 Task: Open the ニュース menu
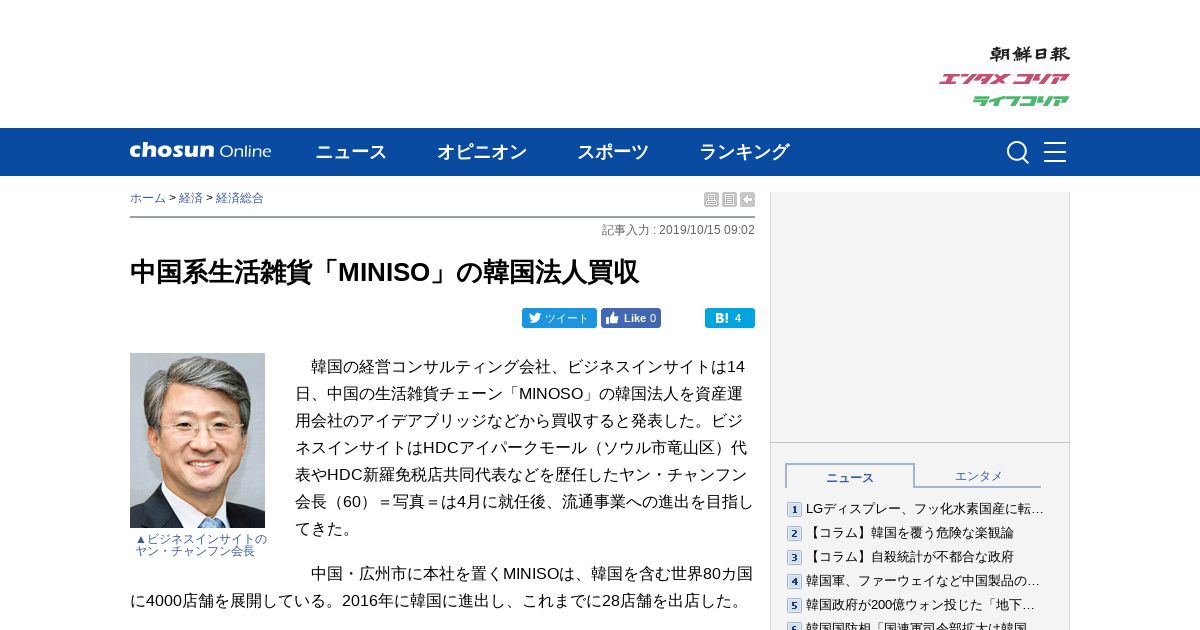click(351, 152)
